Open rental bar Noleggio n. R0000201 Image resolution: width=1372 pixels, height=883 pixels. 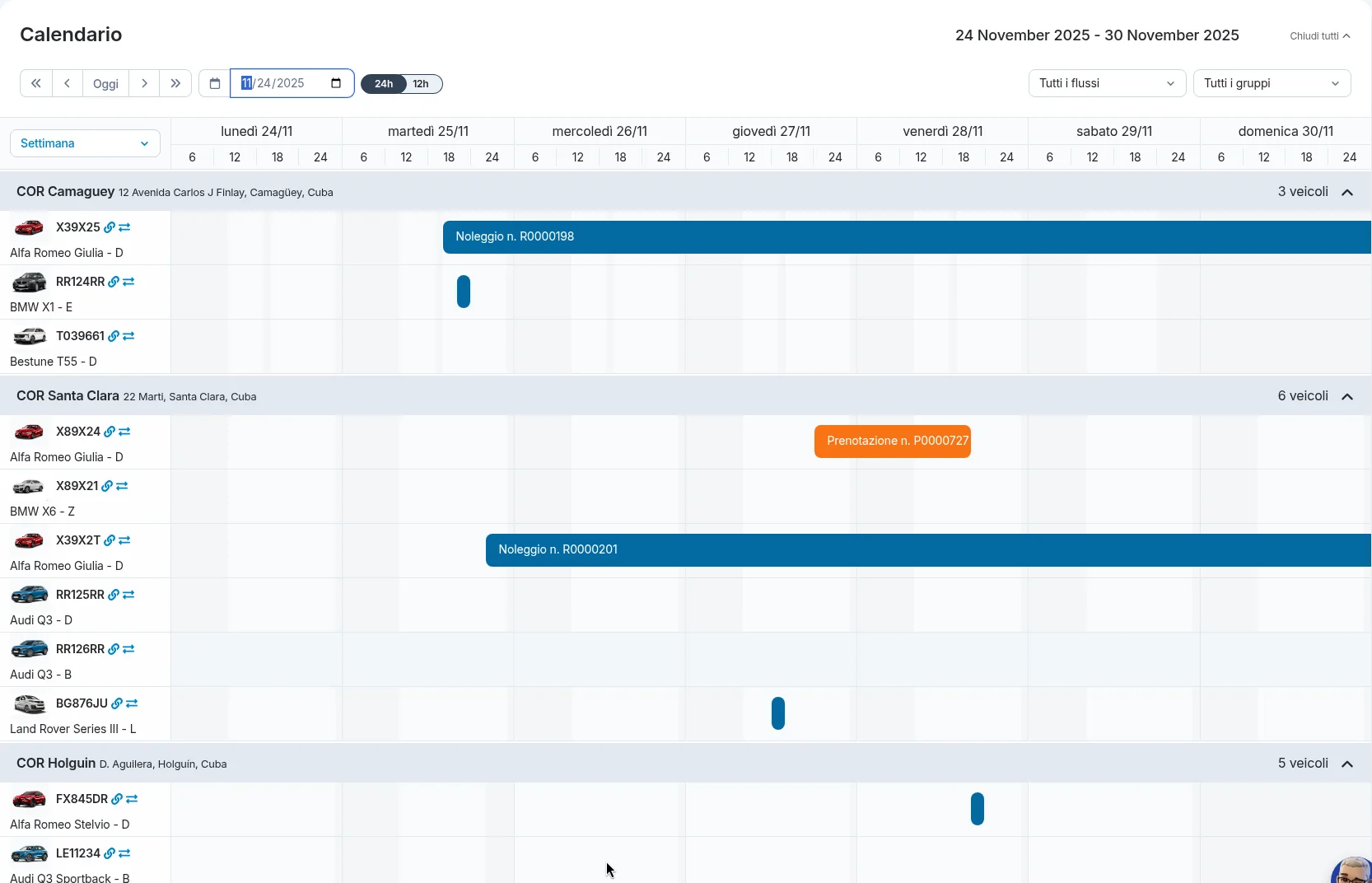(x=928, y=550)
